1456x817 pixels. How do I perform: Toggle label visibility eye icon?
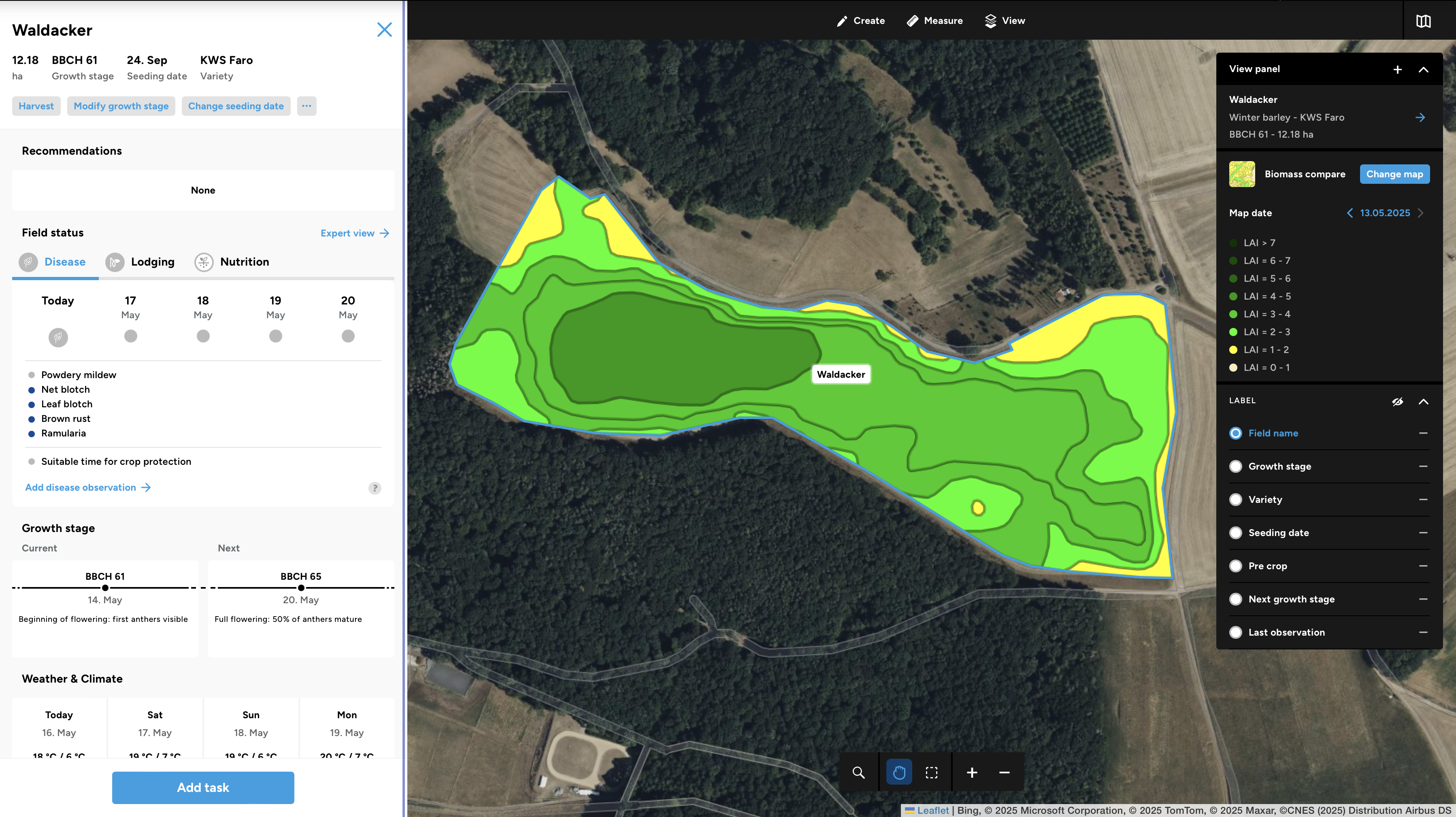pyautogui.click(x=1397, y=401)
